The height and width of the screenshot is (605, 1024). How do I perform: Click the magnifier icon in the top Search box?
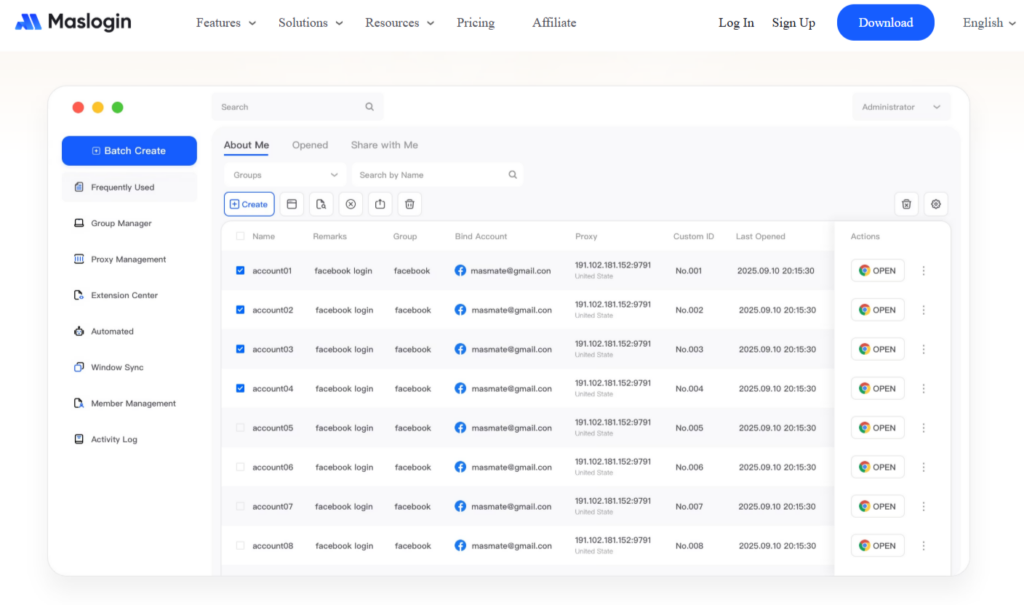click(x=369, y=107)
